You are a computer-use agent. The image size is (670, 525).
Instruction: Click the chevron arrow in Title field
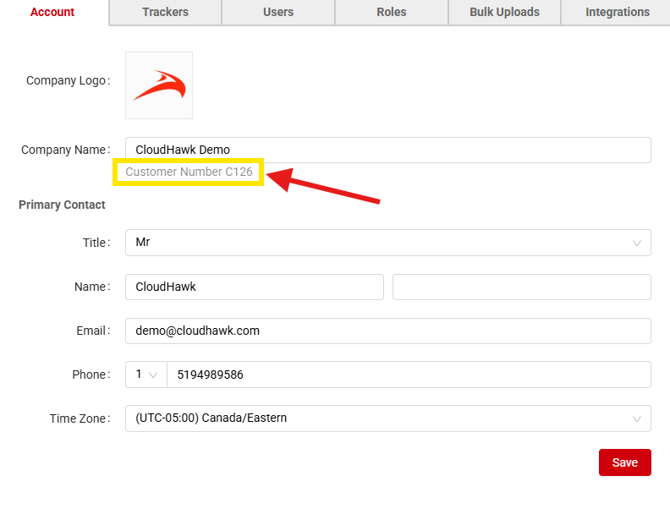coord(637,243)
